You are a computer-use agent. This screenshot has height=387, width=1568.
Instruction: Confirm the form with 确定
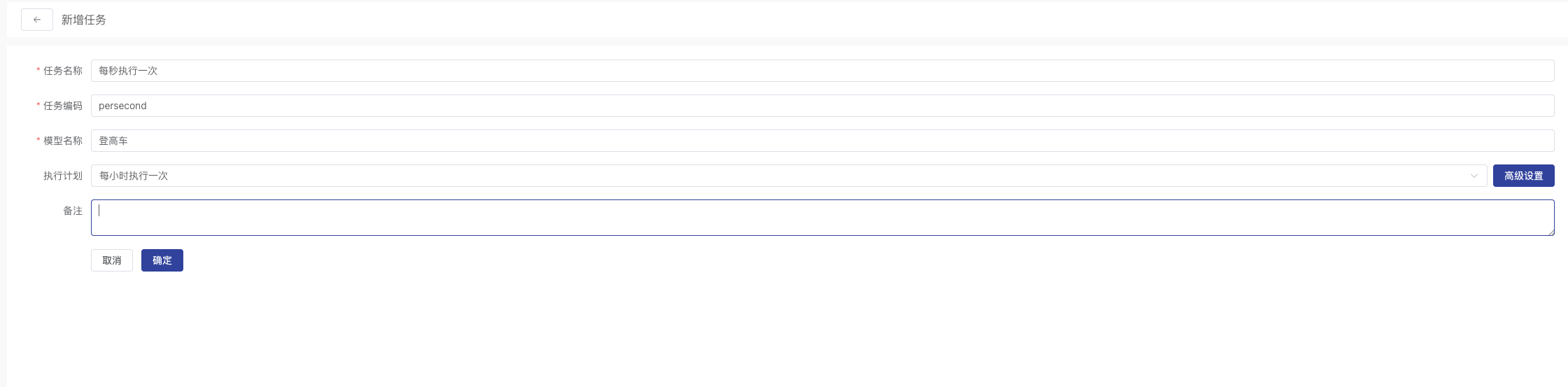pyautogui.click(x=162, y=260)
